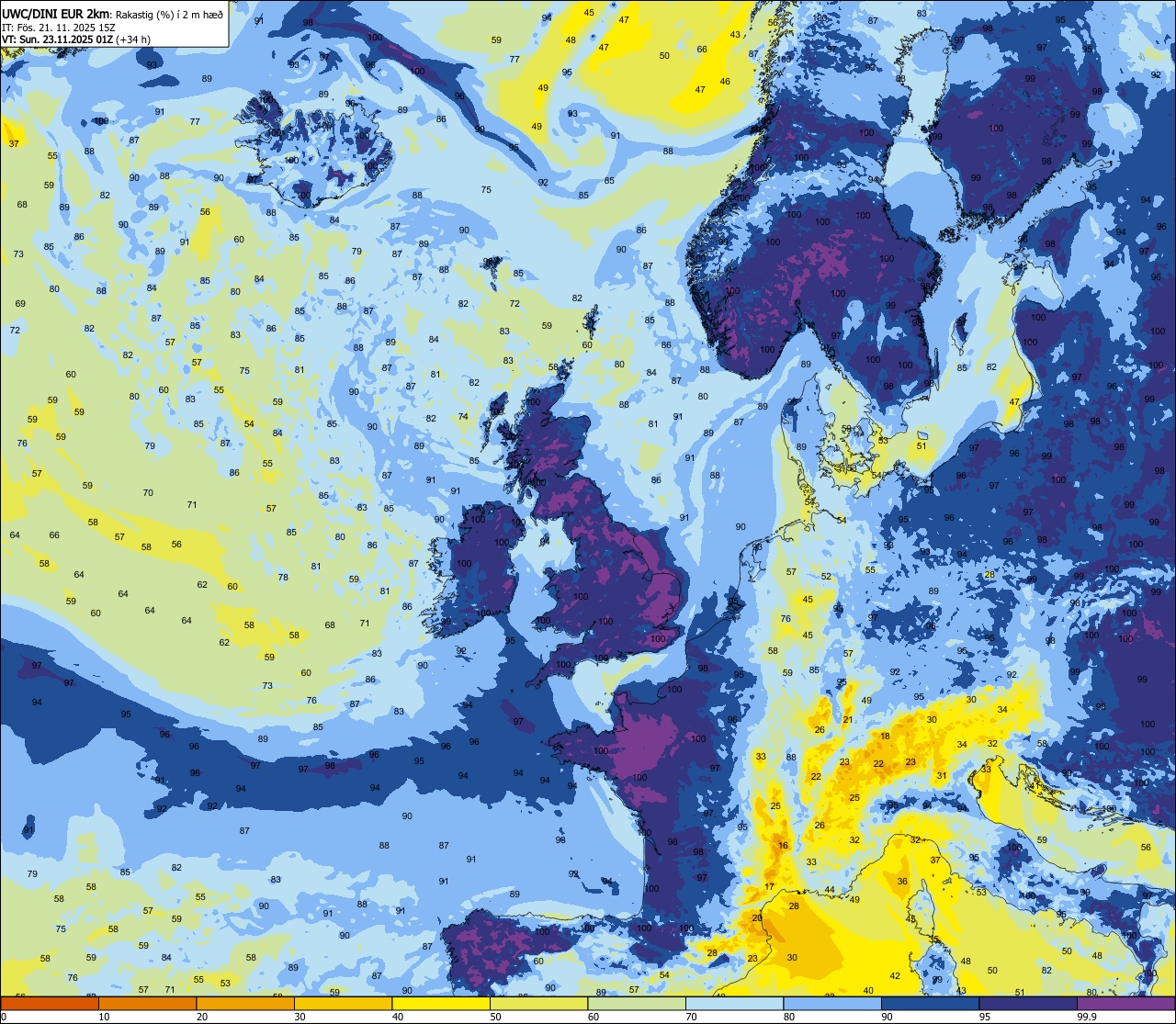Click the '18' humidity value on the map
The width and height of the screenshot is (1176, 1024).
886,737
